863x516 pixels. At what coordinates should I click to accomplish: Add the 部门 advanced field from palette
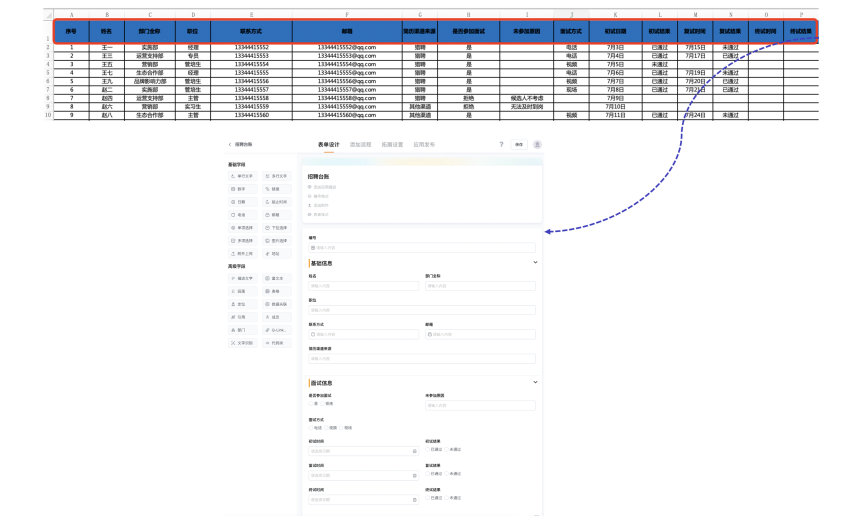[242, 330]
